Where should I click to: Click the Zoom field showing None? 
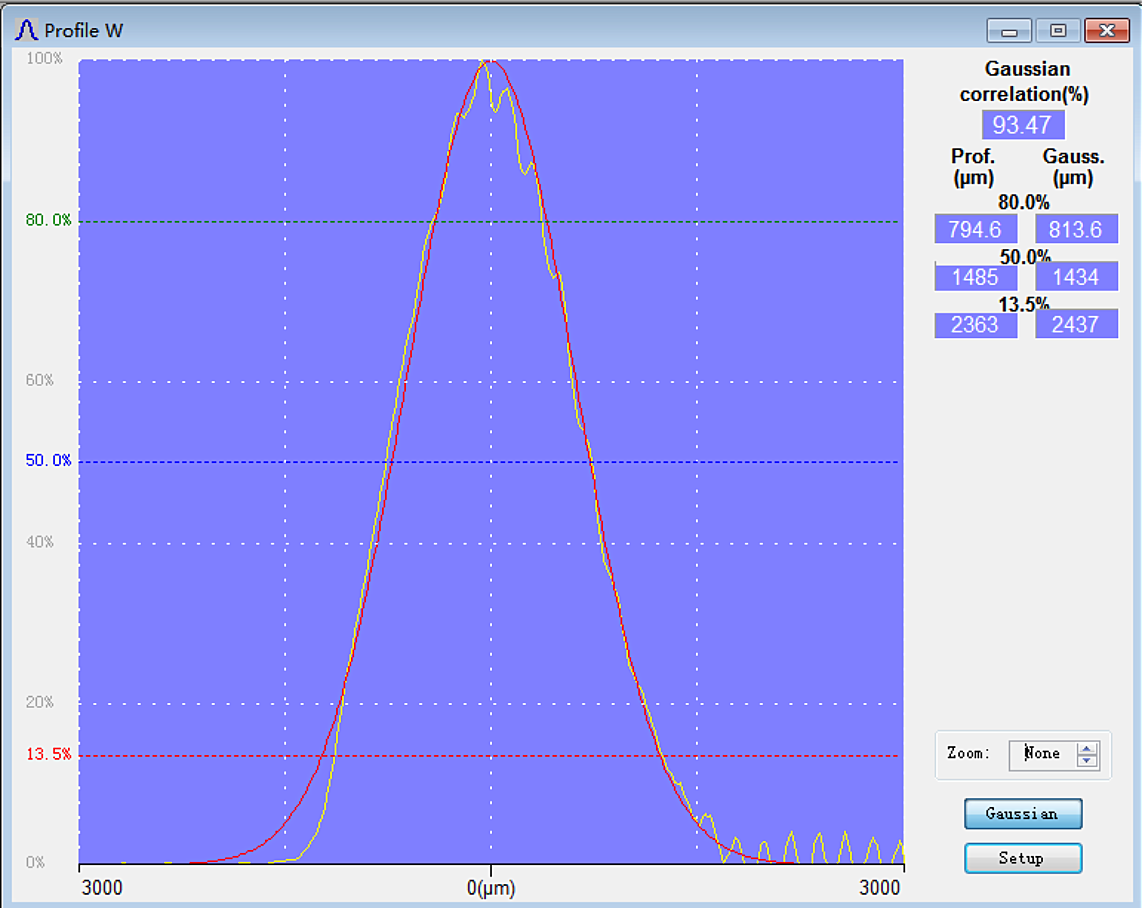1042,754
